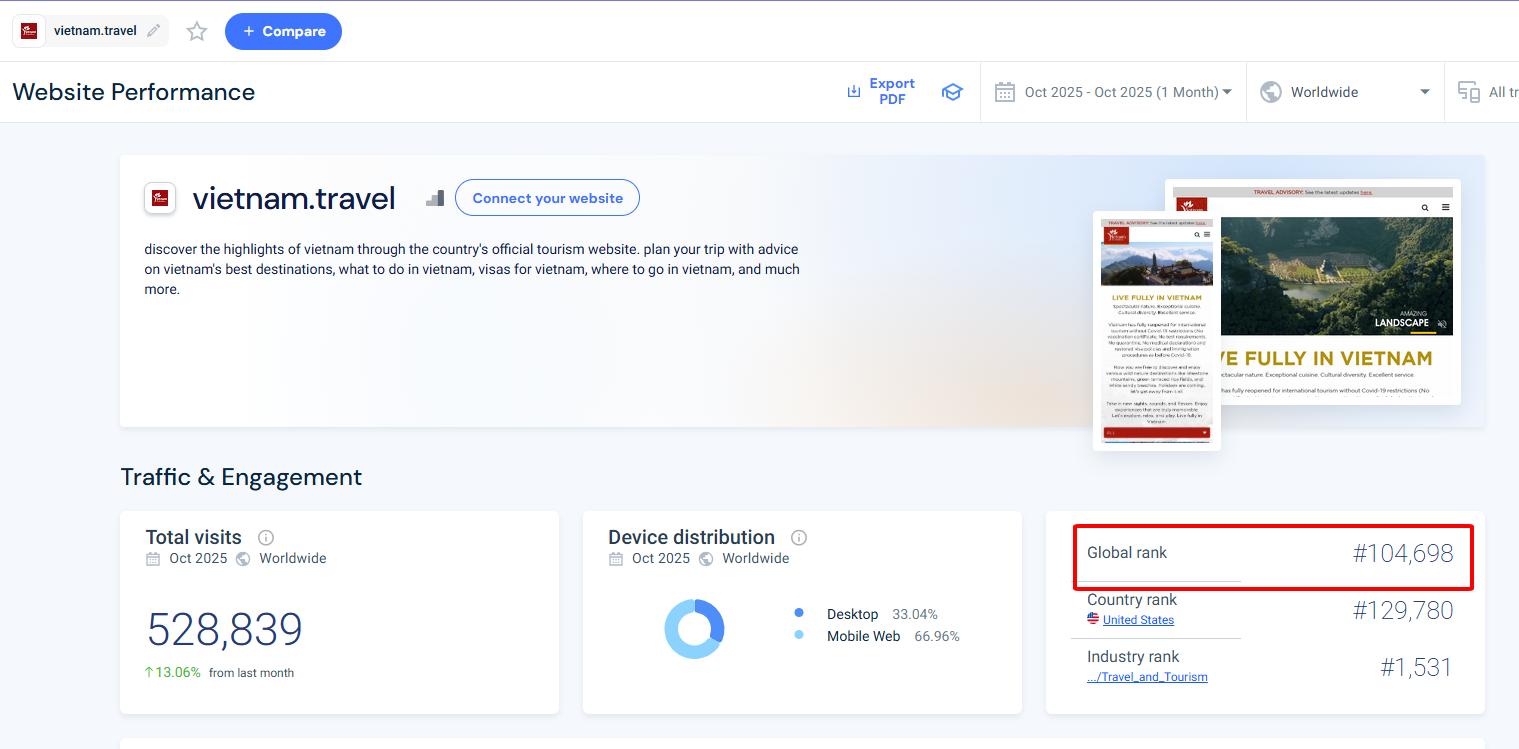Screen dimensions: 1519x749
Task: Click the website homepage screenshot preview
Action: [x=1313, y=292]
